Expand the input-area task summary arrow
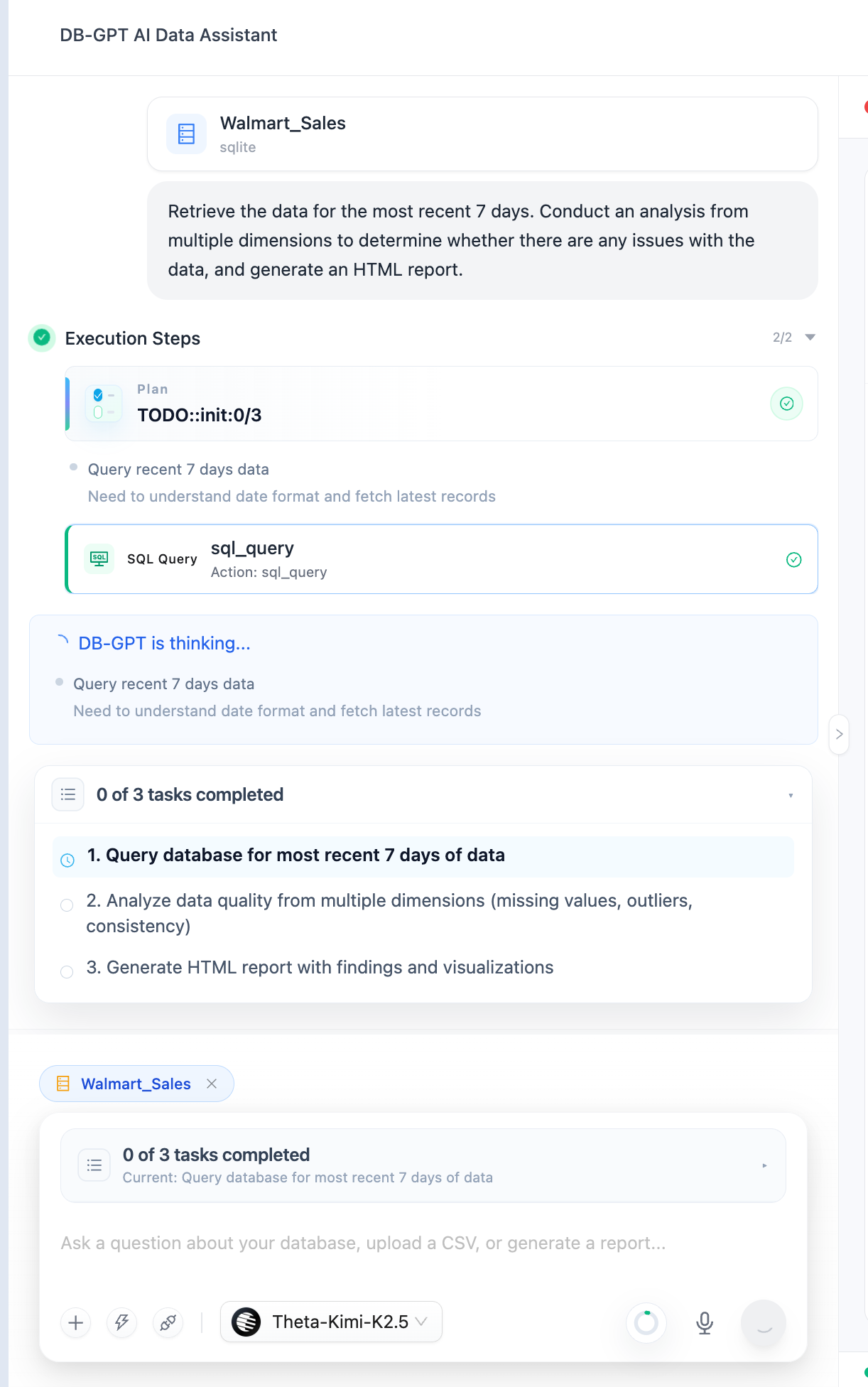 [764, 1165]
